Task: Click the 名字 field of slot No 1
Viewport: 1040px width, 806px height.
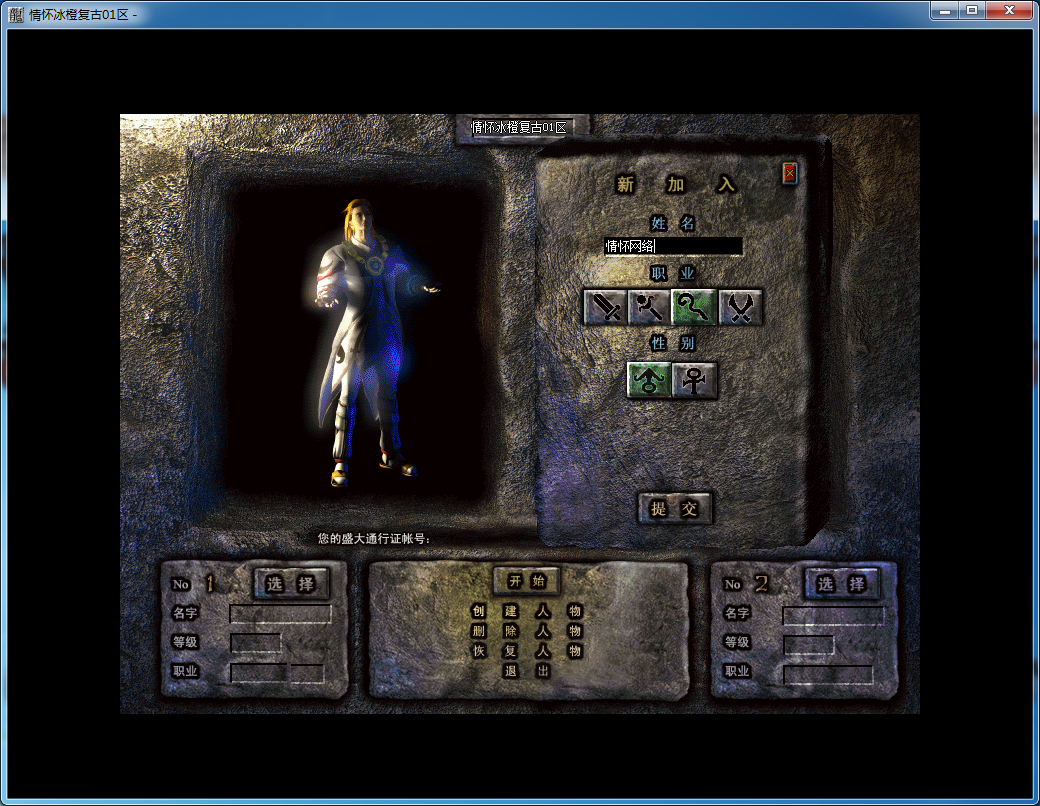Action: [x=281, y=614]
